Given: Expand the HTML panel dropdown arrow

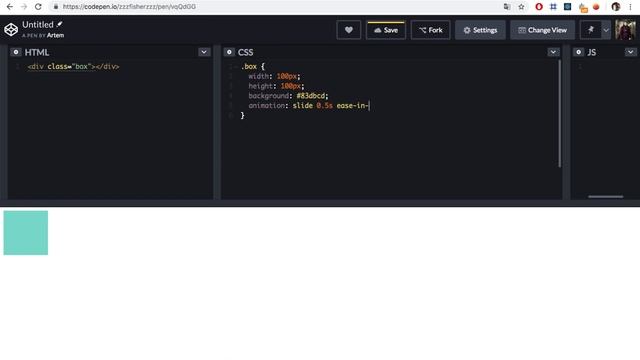Looking at the screenshot, I should tap(204, 52).
